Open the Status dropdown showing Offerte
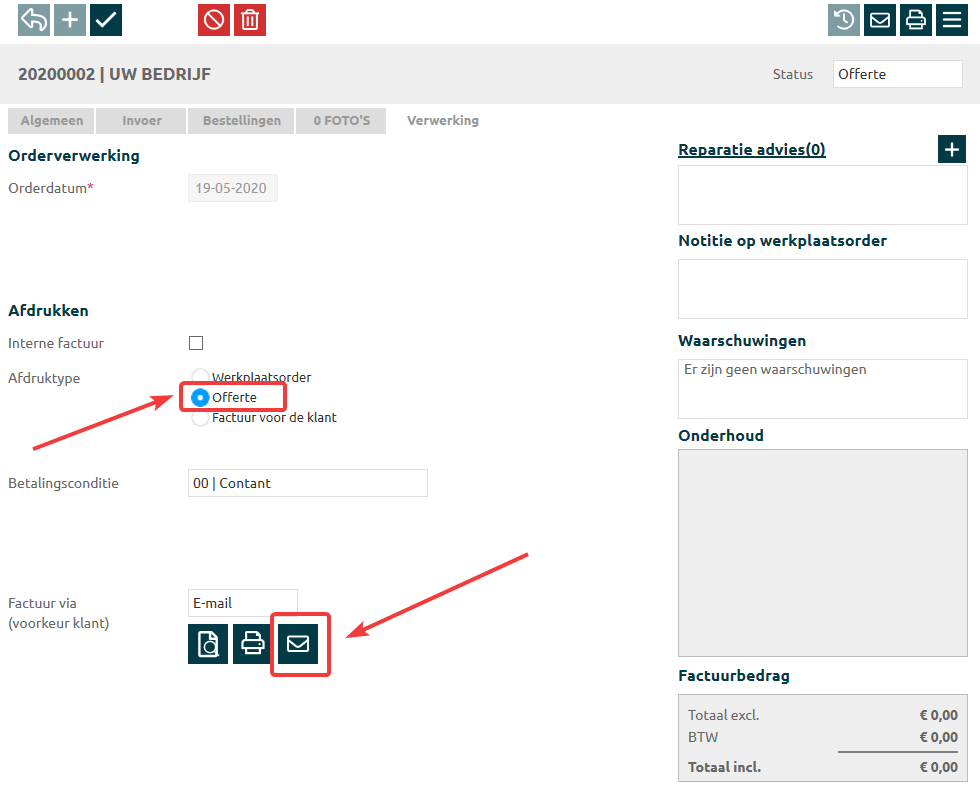The height and width of the screenshot is (802, 980). coord(897,74)
